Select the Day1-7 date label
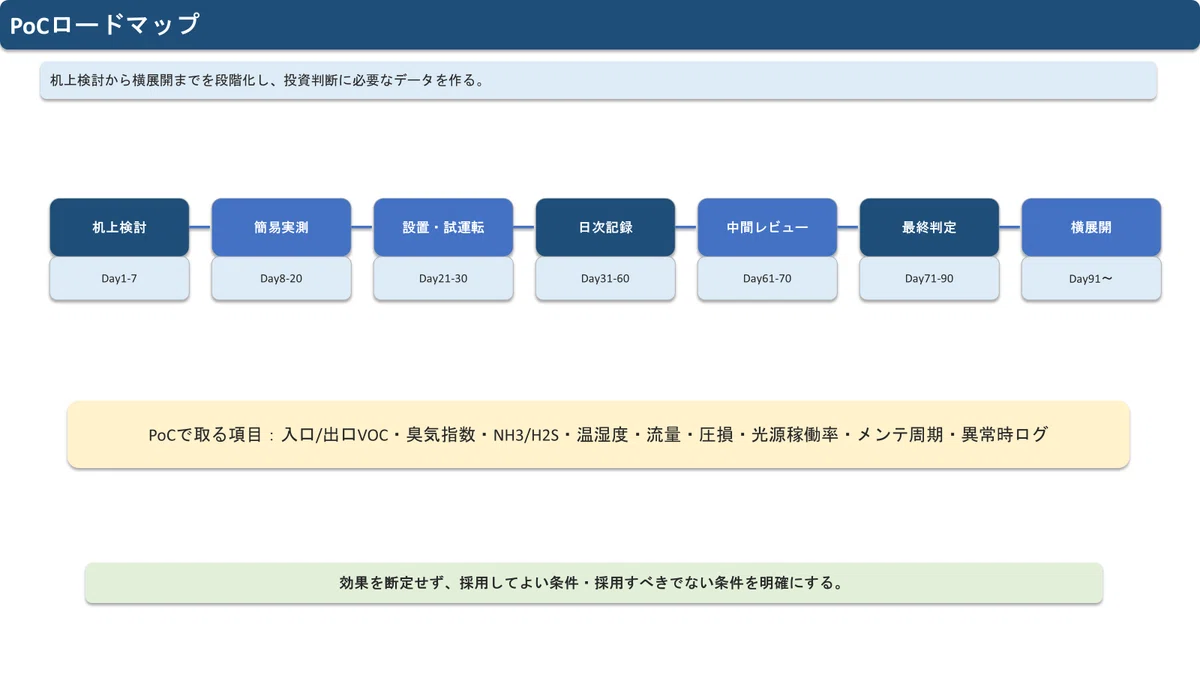 [x=119, y=278]
